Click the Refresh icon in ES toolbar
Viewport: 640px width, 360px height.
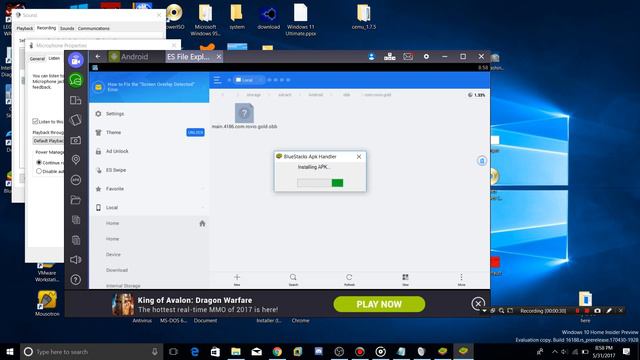click(x=349, y=279)
